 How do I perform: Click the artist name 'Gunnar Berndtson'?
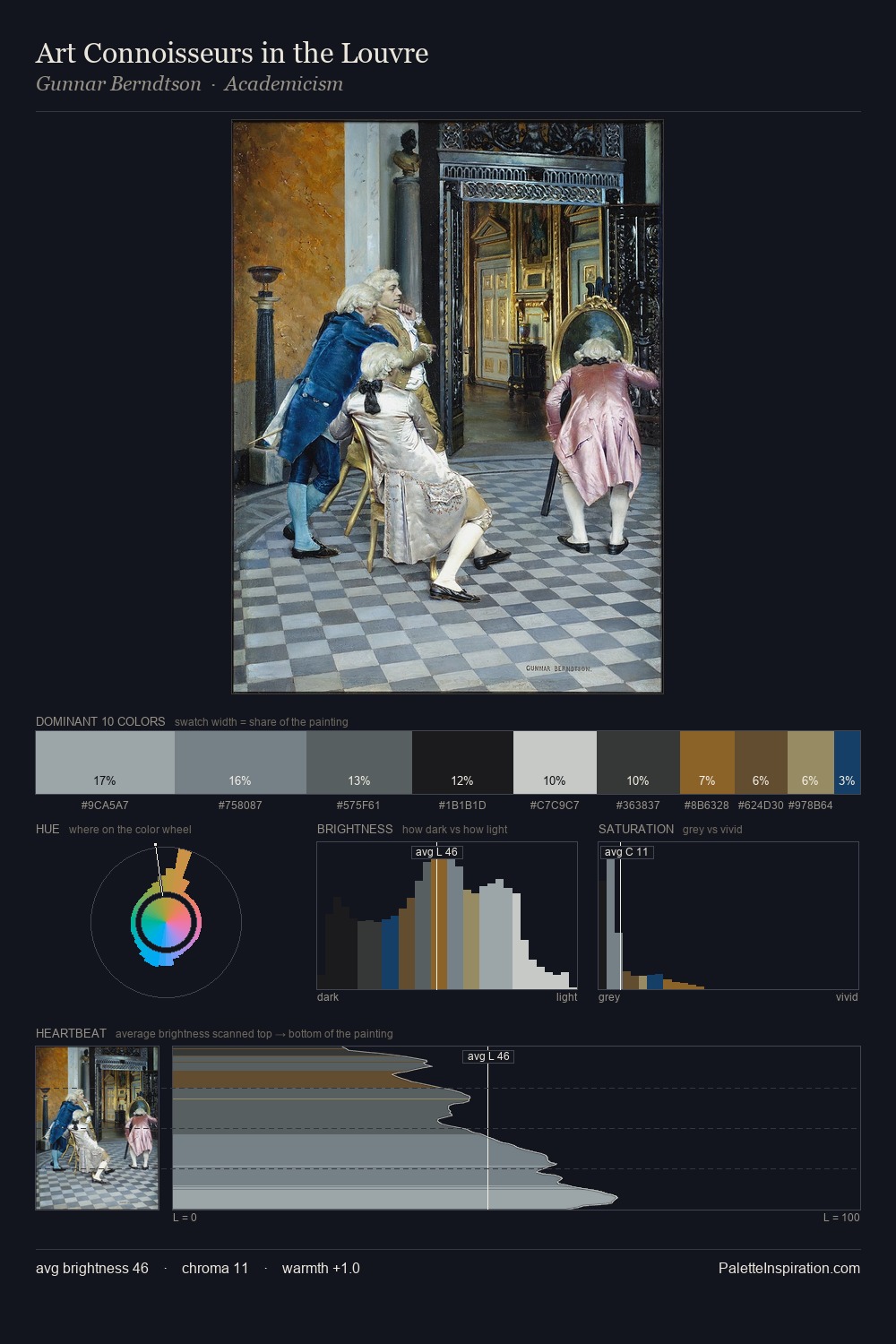coord(118,84)
